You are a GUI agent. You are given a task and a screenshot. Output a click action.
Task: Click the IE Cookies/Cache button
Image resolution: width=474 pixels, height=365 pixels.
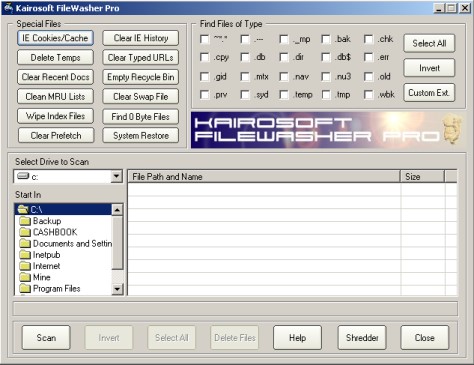pos(55,38)
